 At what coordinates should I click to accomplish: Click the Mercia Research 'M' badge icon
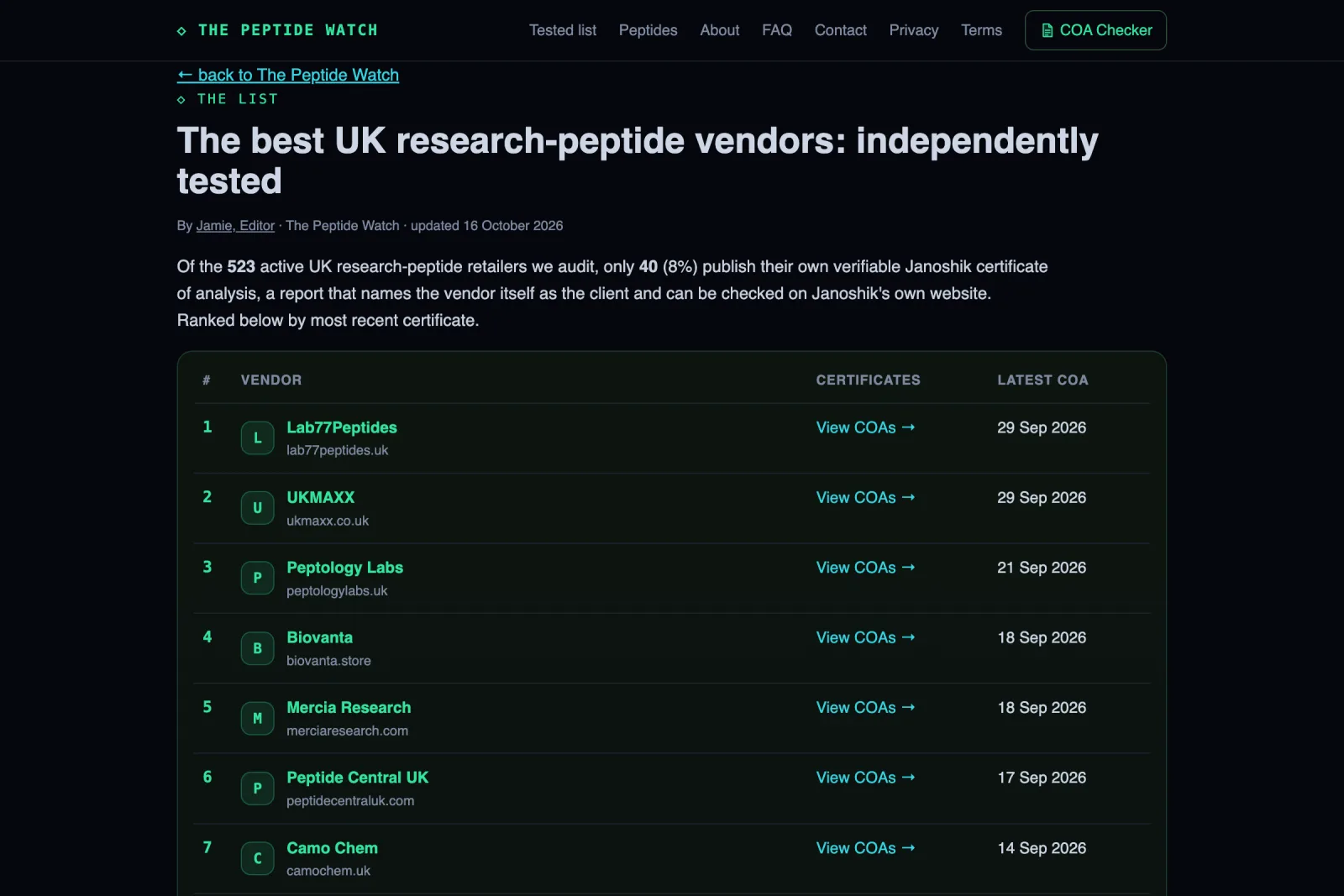[257, 718]
